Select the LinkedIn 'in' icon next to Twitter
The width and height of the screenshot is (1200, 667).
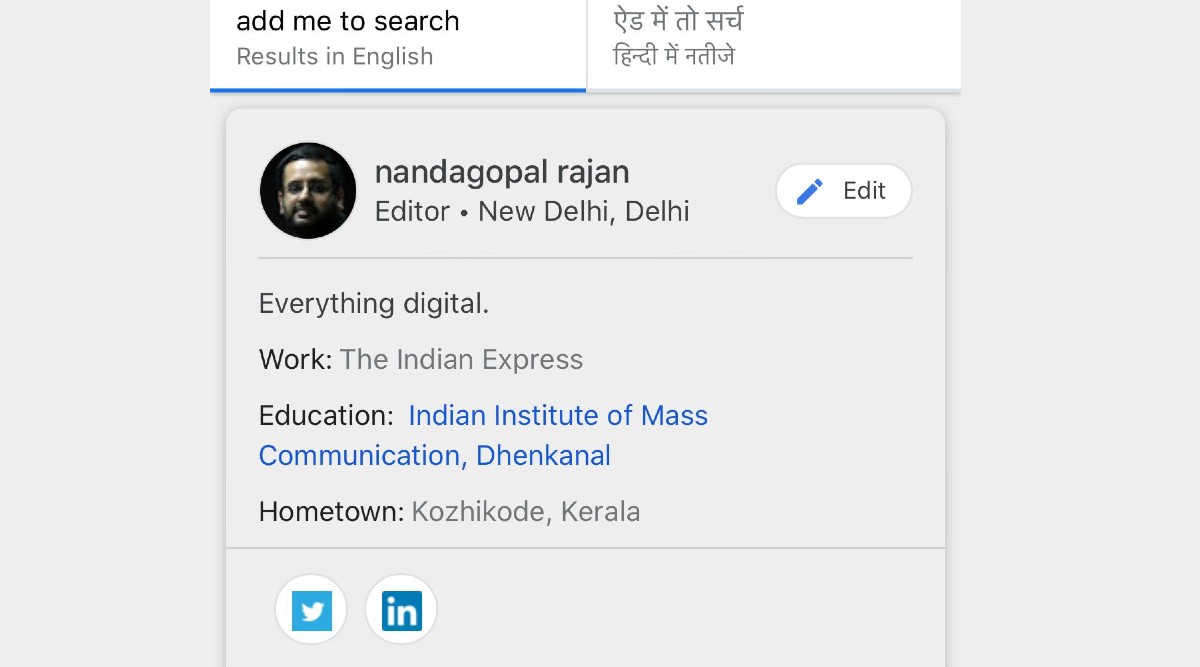(x=401, y=609)
